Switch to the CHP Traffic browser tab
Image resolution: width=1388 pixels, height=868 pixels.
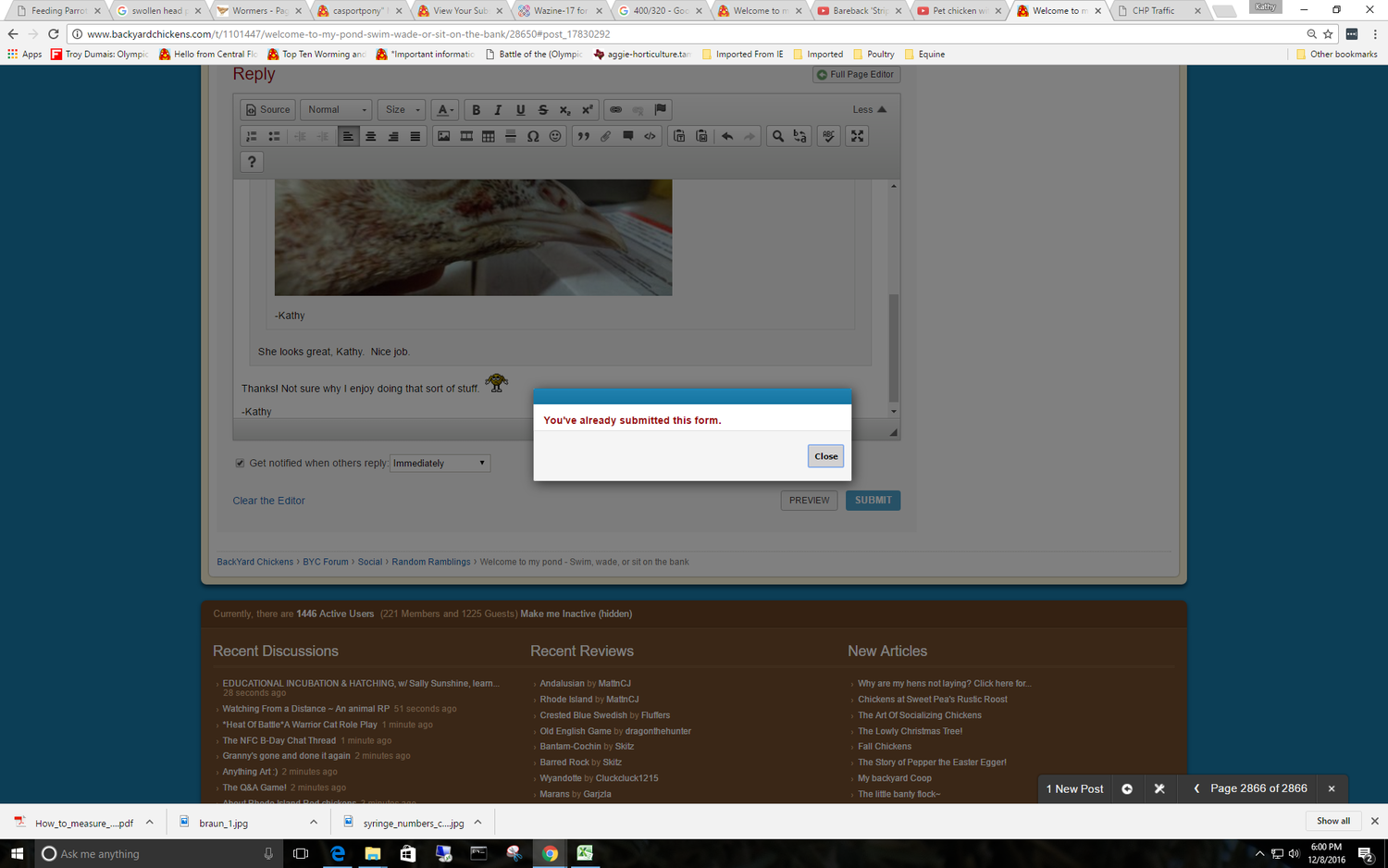click(1153, 11)
